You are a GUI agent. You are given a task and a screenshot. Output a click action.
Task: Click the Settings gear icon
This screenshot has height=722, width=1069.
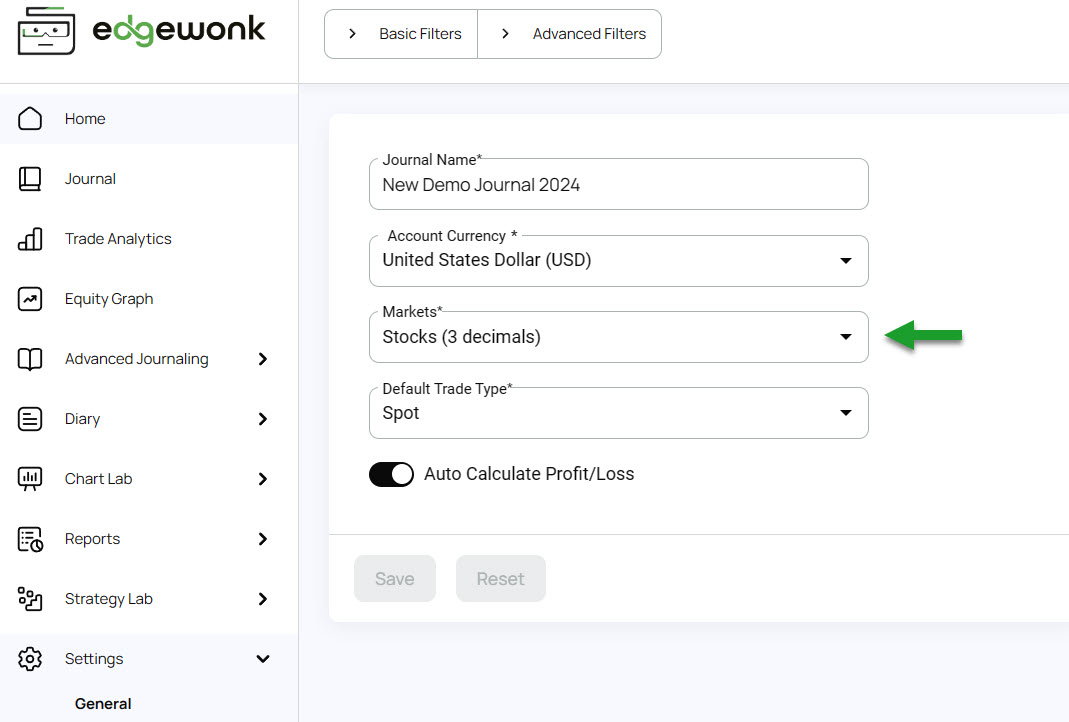[30, 659]
